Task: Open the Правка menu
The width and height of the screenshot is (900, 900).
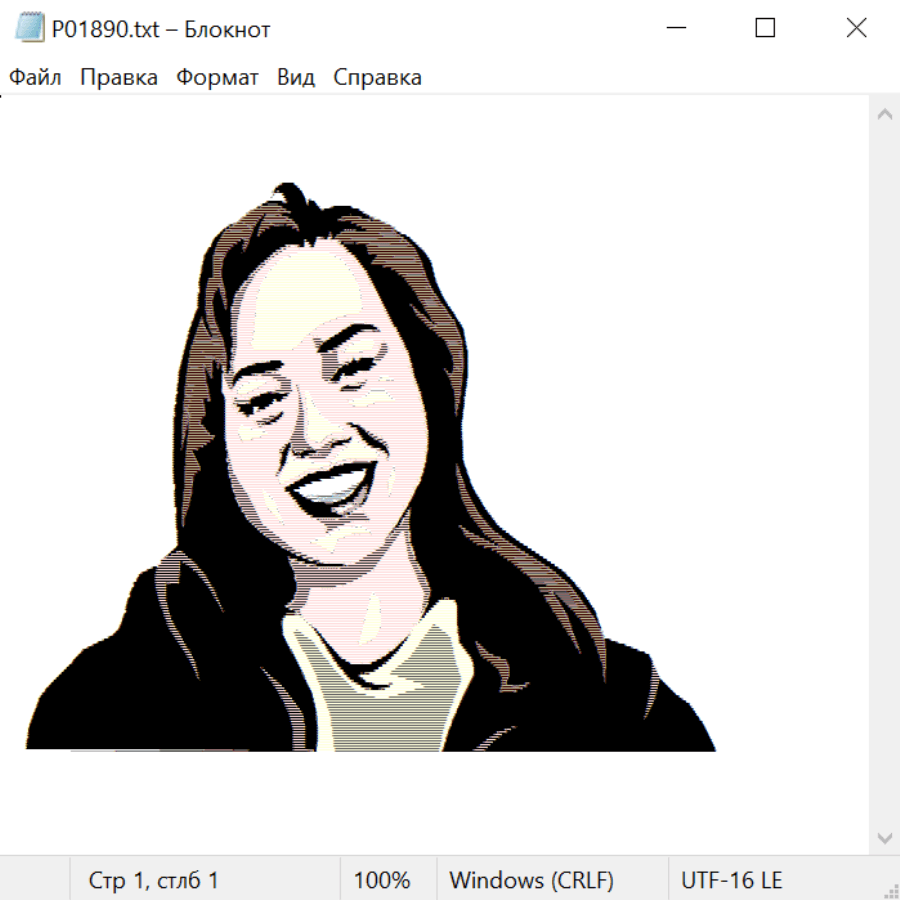Action: [119, 78]
